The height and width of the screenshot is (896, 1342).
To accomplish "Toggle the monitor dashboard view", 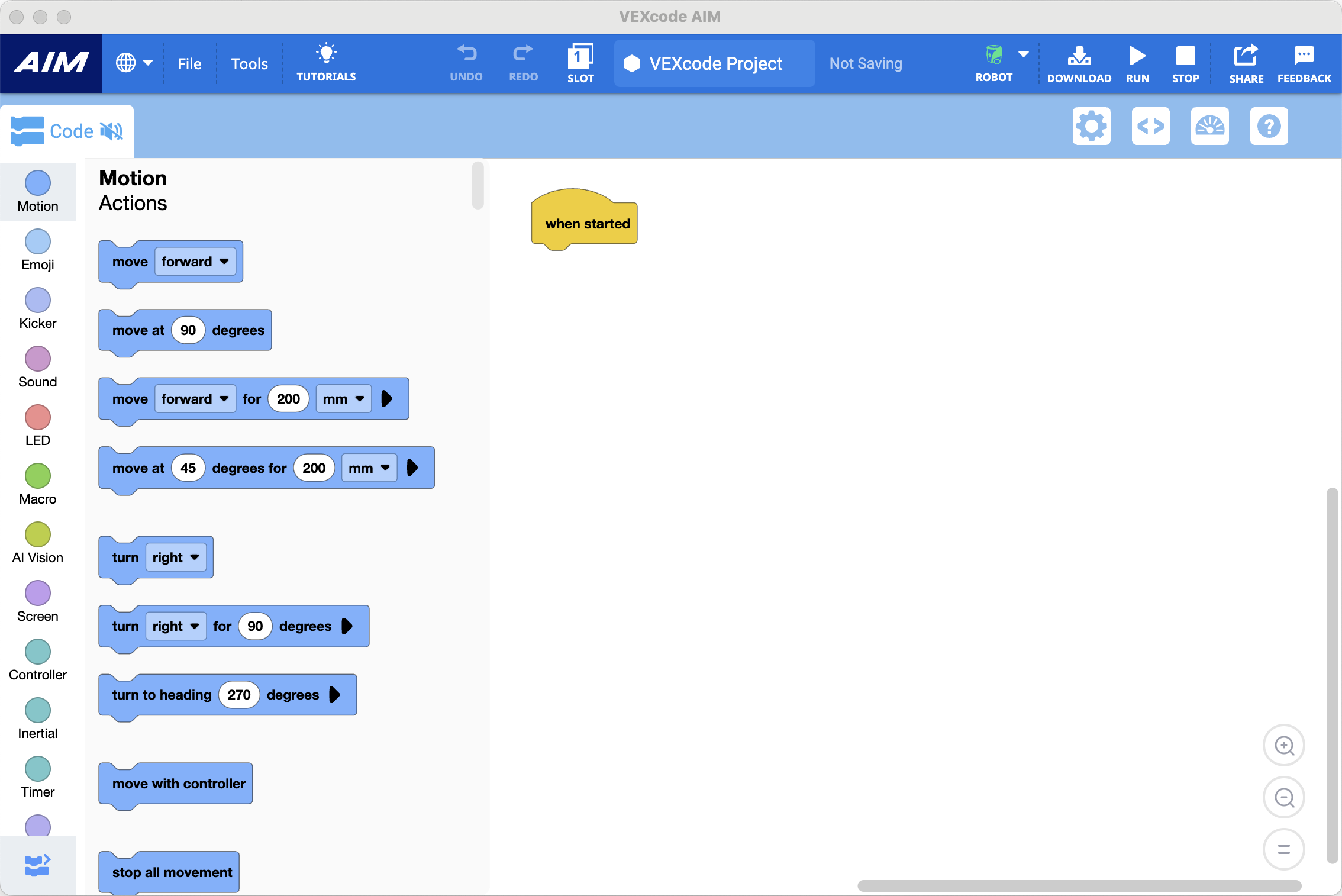I will click(x=1209, y=126).
